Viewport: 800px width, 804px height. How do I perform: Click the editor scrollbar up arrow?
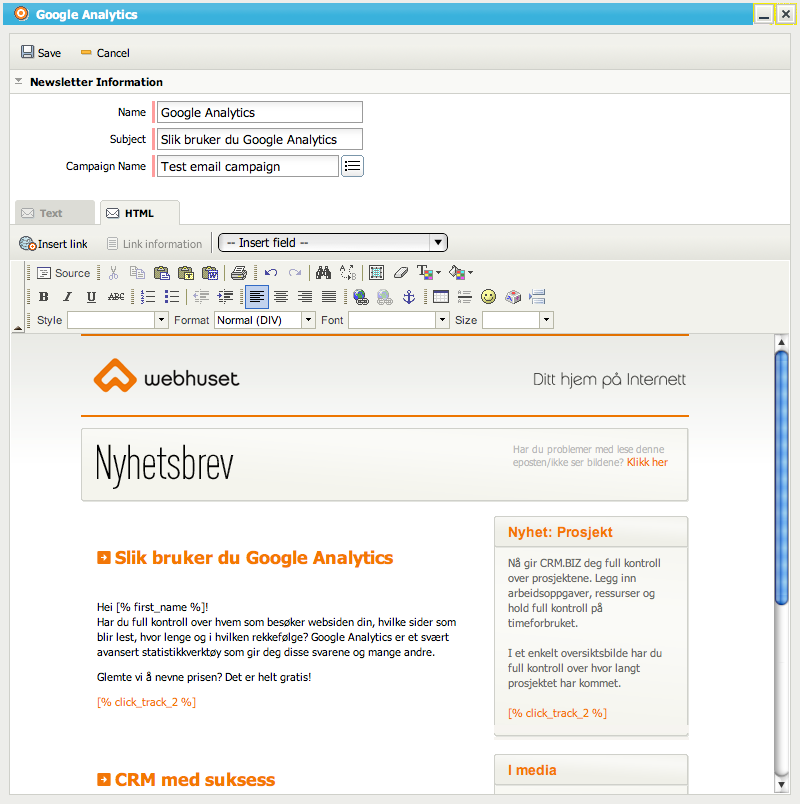[781, 341]
